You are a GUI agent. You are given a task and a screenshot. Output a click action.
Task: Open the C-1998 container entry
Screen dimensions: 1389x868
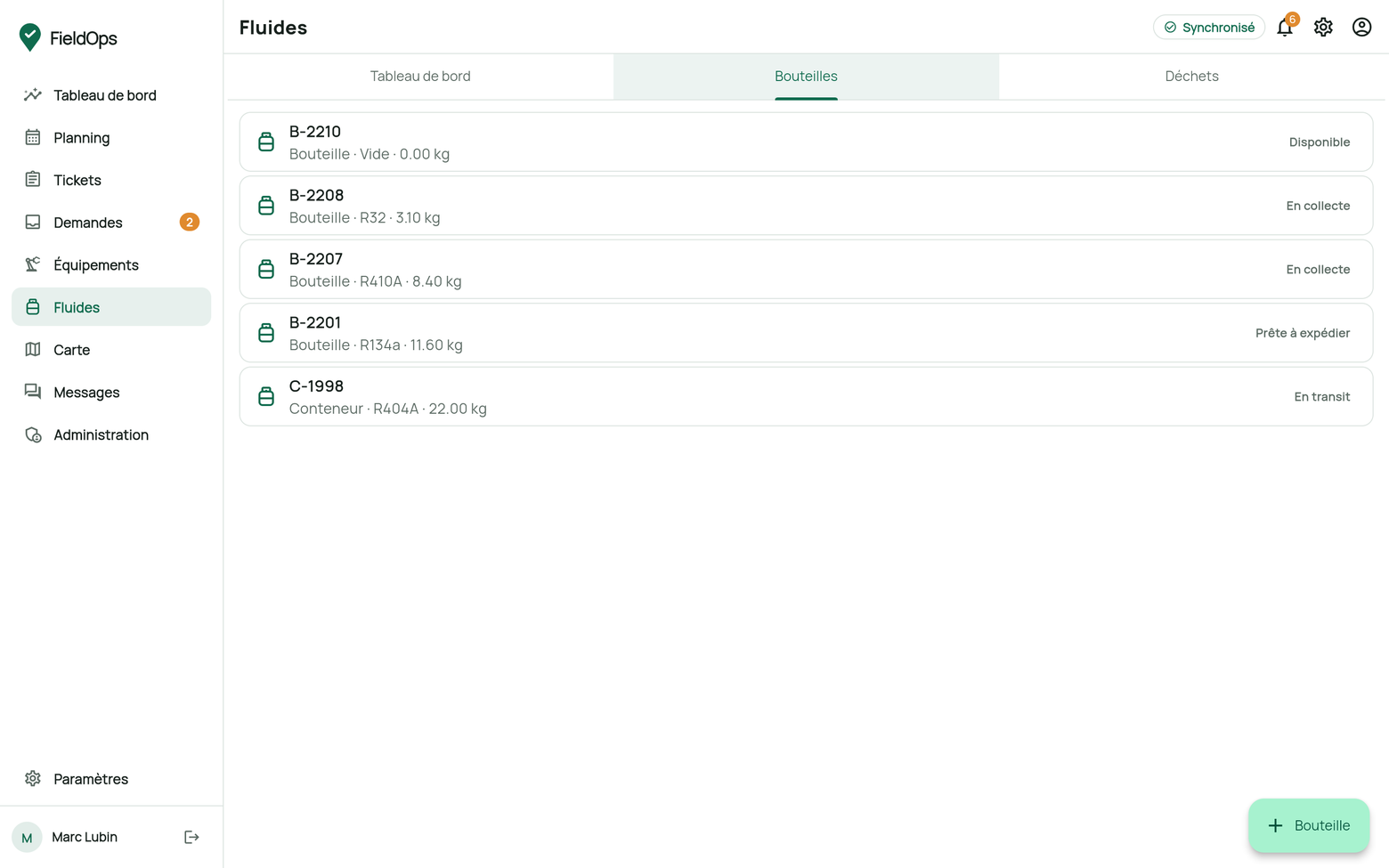806,397
